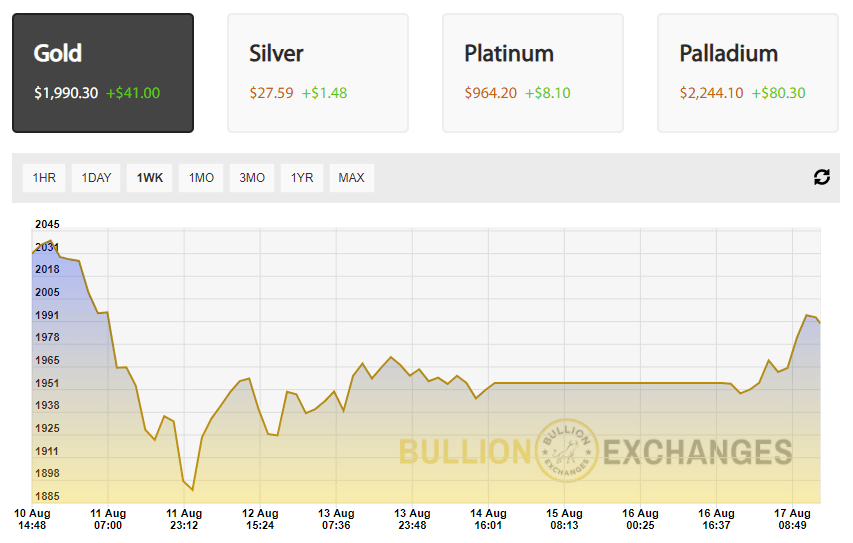The height and width of the screenshot is (543, 853).
Task: Set chart range to 1HR
Action: point(44,178)
